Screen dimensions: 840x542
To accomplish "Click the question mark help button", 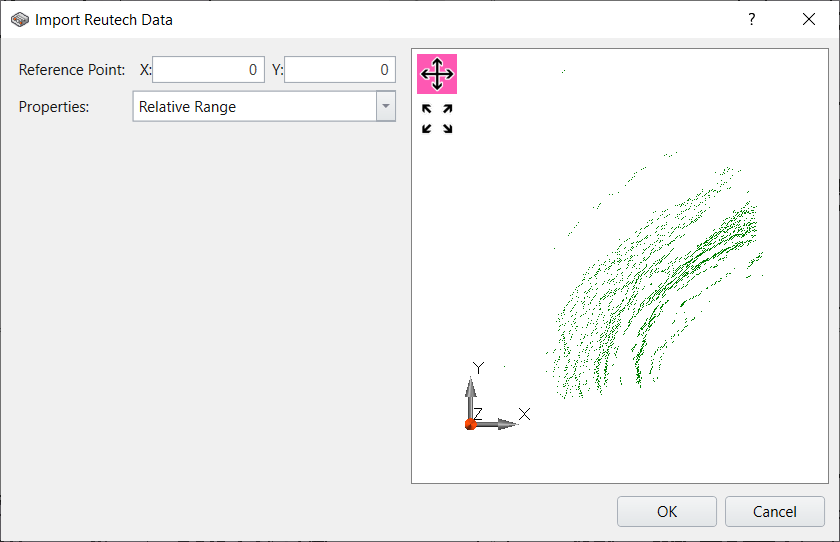I will click(752, 19).
